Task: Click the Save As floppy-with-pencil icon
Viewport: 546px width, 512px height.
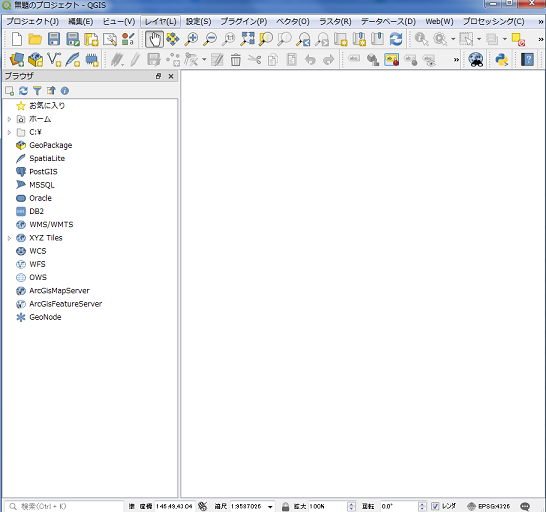Action: [73, 39]
